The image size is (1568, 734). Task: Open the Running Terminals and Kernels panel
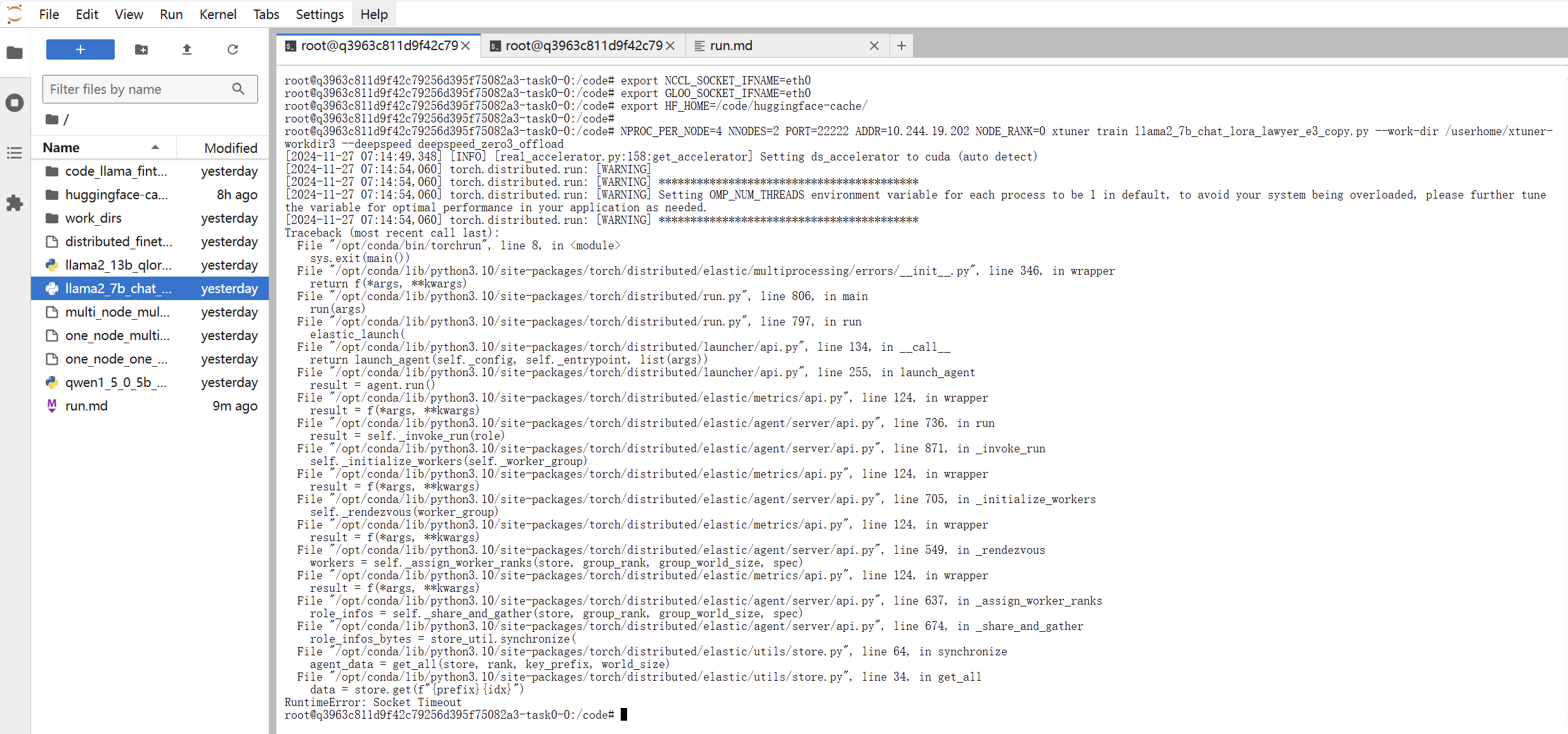tap(15, 103)
